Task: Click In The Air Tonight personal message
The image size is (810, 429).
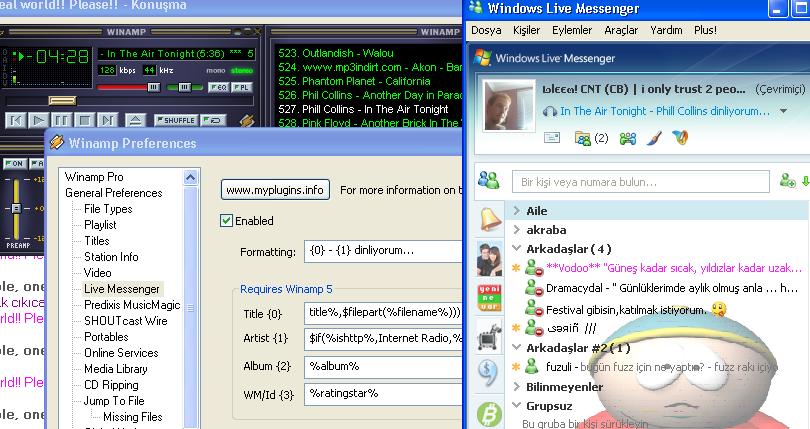Action: (664, 111)
